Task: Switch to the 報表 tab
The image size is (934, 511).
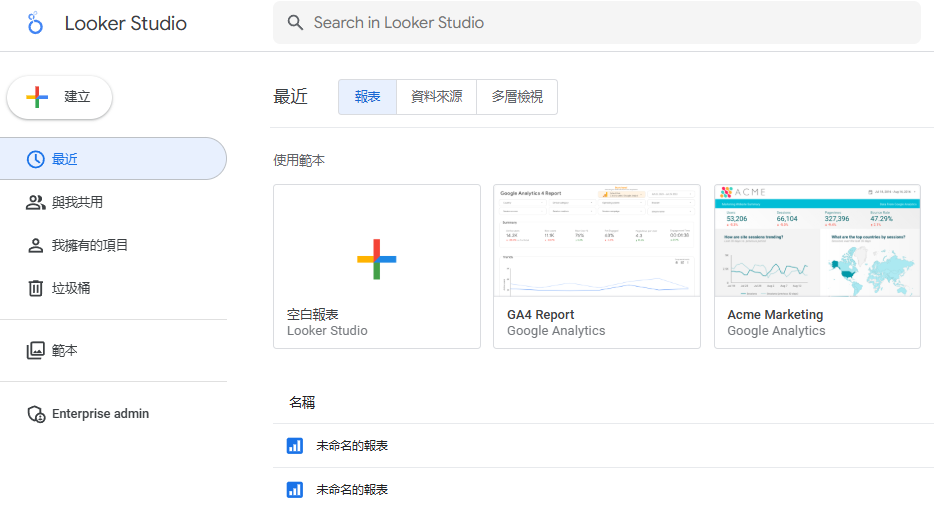Action: (x=368, y=97)
